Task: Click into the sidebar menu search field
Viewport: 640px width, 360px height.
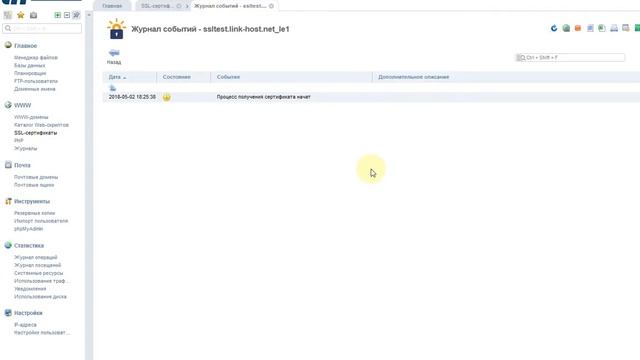Action: click(x=42, y=28)
